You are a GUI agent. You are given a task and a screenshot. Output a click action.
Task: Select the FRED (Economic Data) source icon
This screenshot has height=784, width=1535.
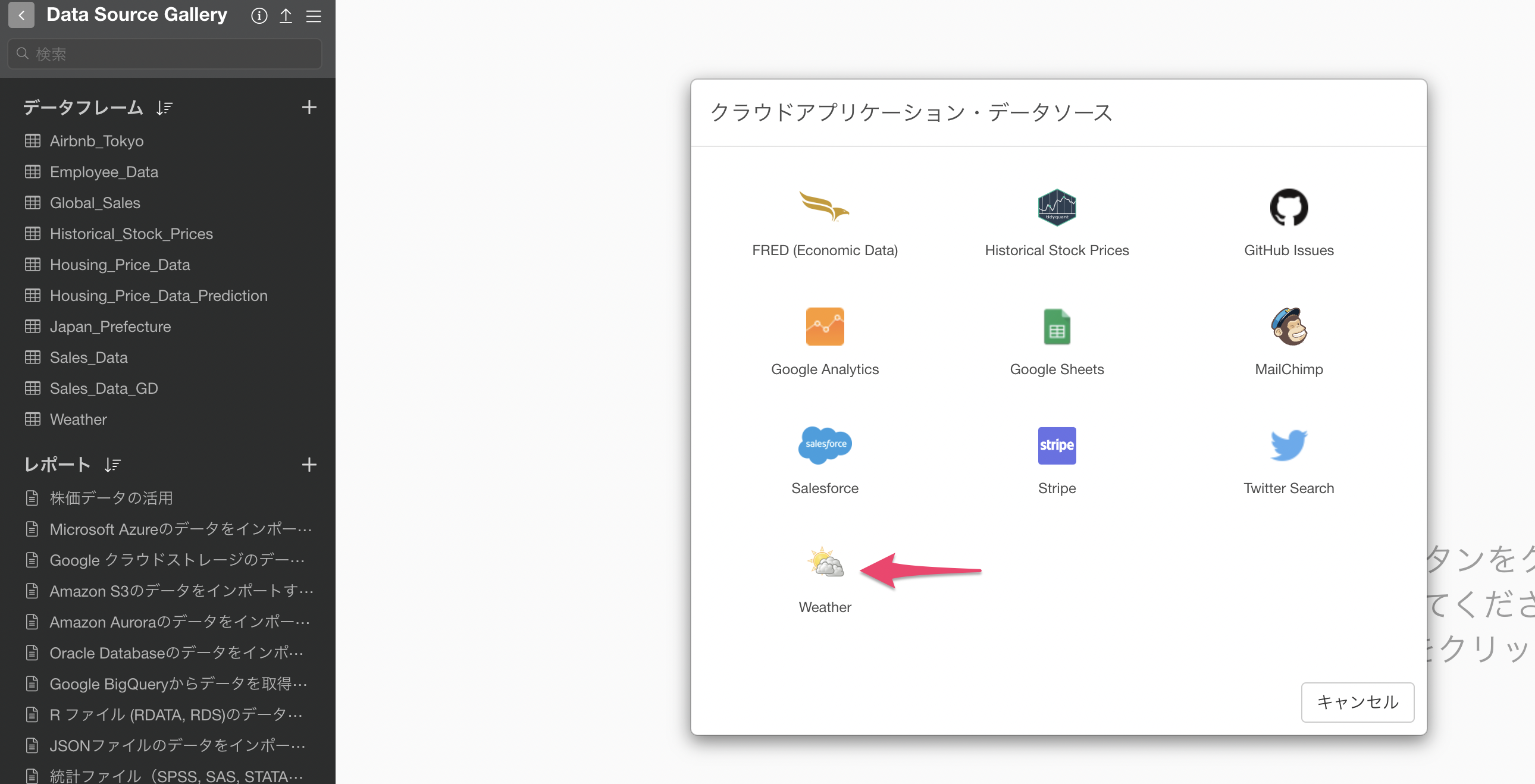click(824, 207)
